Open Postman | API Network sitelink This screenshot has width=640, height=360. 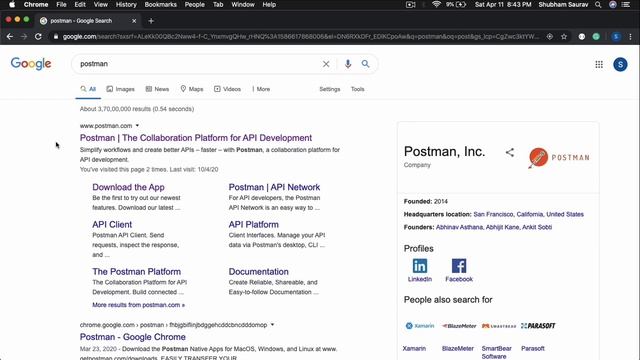point(274,187)
